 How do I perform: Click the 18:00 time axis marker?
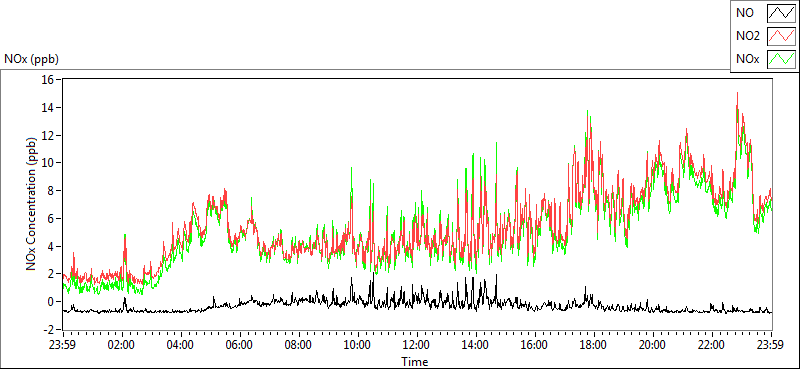tap(594, 345)
